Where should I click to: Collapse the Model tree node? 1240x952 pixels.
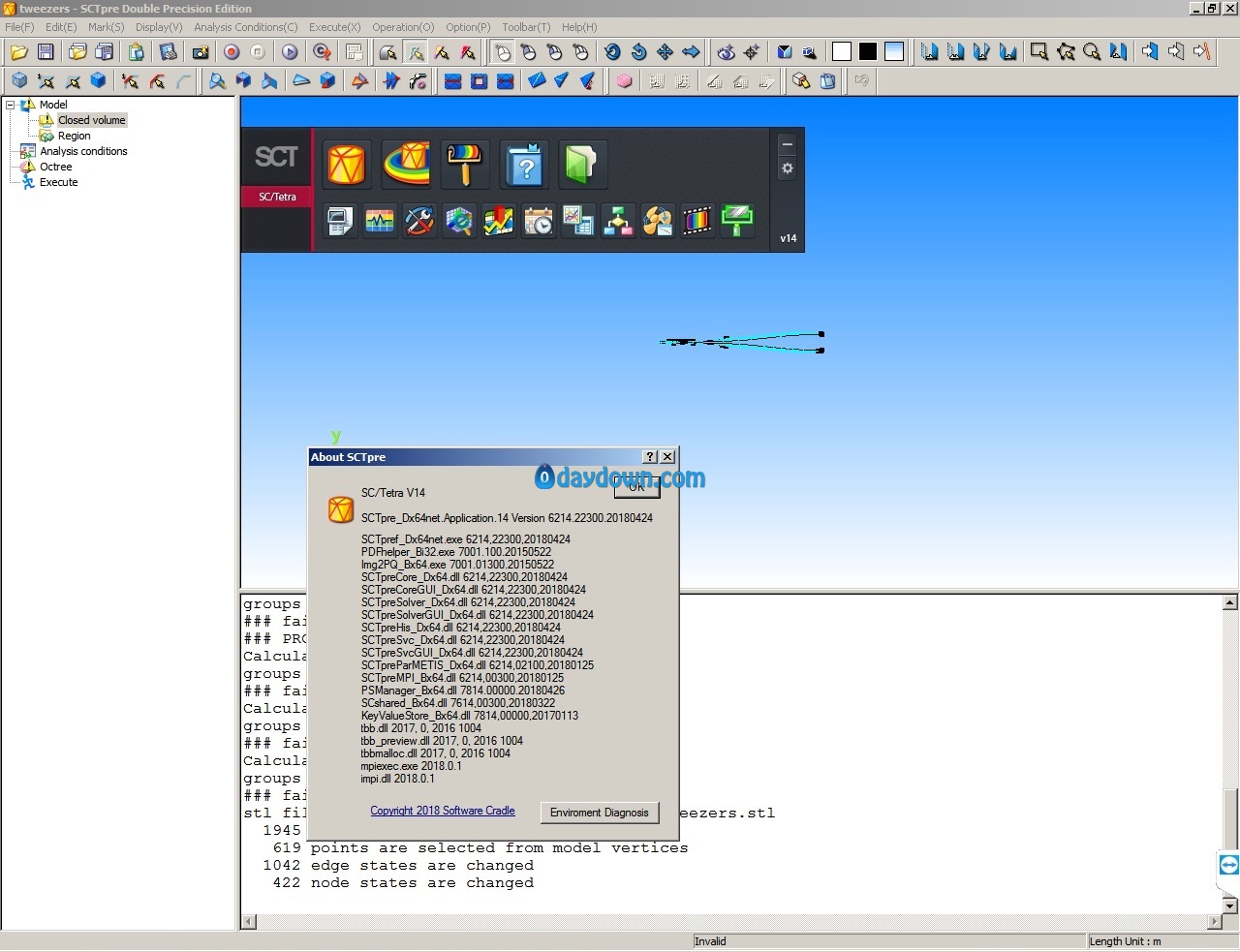pos(11,105)
